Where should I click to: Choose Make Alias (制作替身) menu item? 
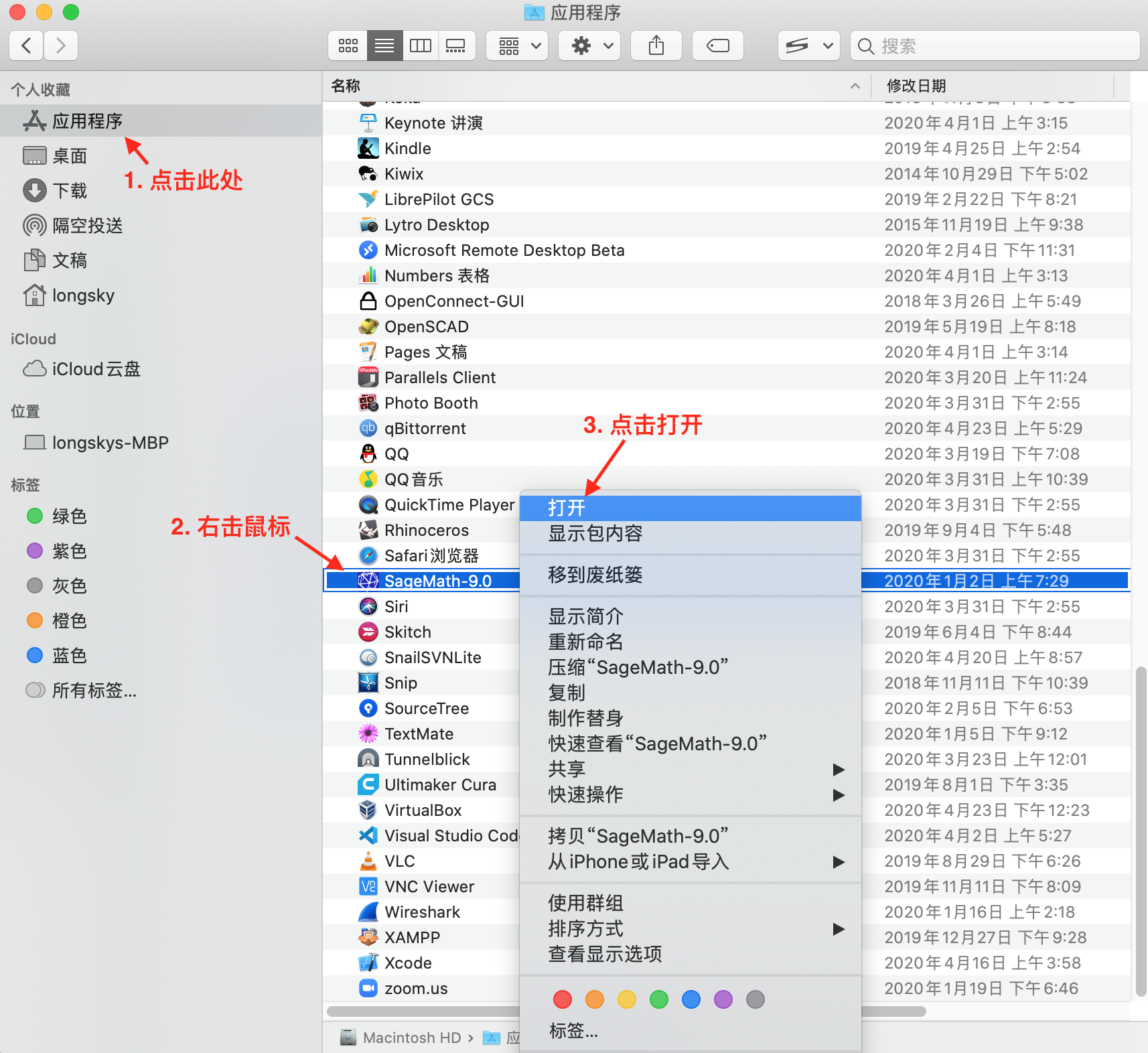tap(691, 718)
